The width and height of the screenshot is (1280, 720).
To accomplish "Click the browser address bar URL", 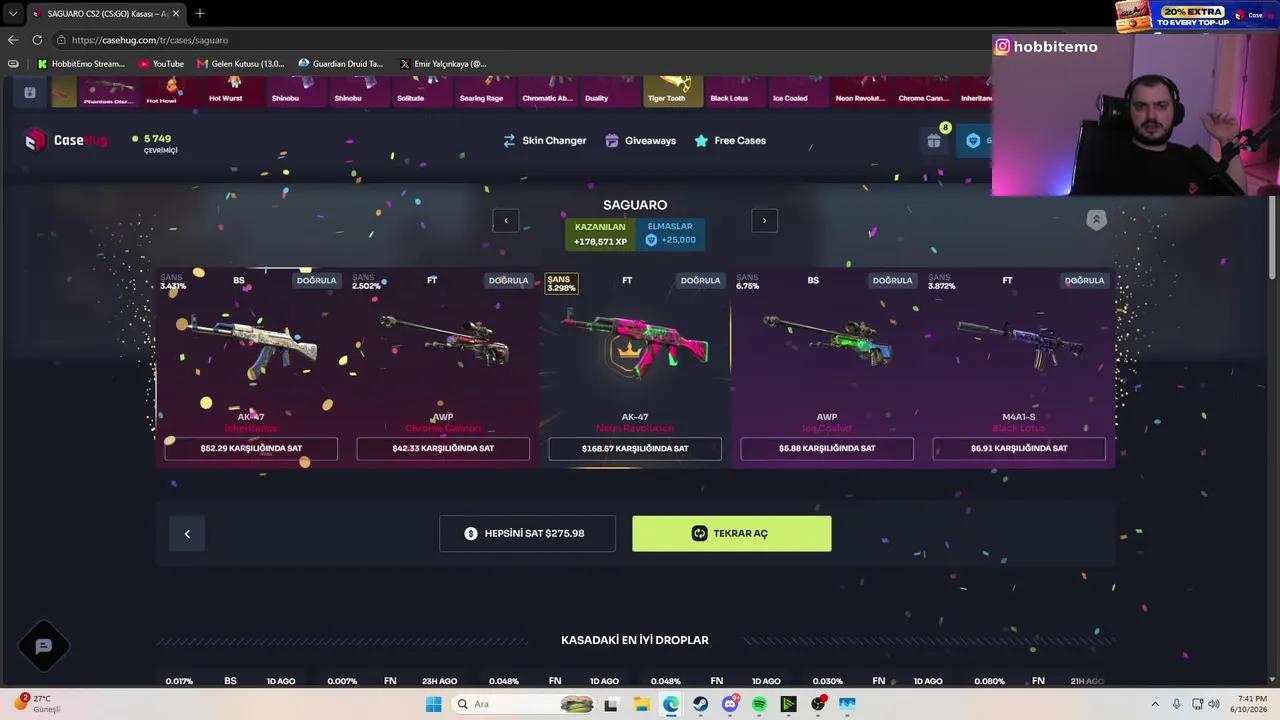I will pyautogui.click(x=150, y=40).
